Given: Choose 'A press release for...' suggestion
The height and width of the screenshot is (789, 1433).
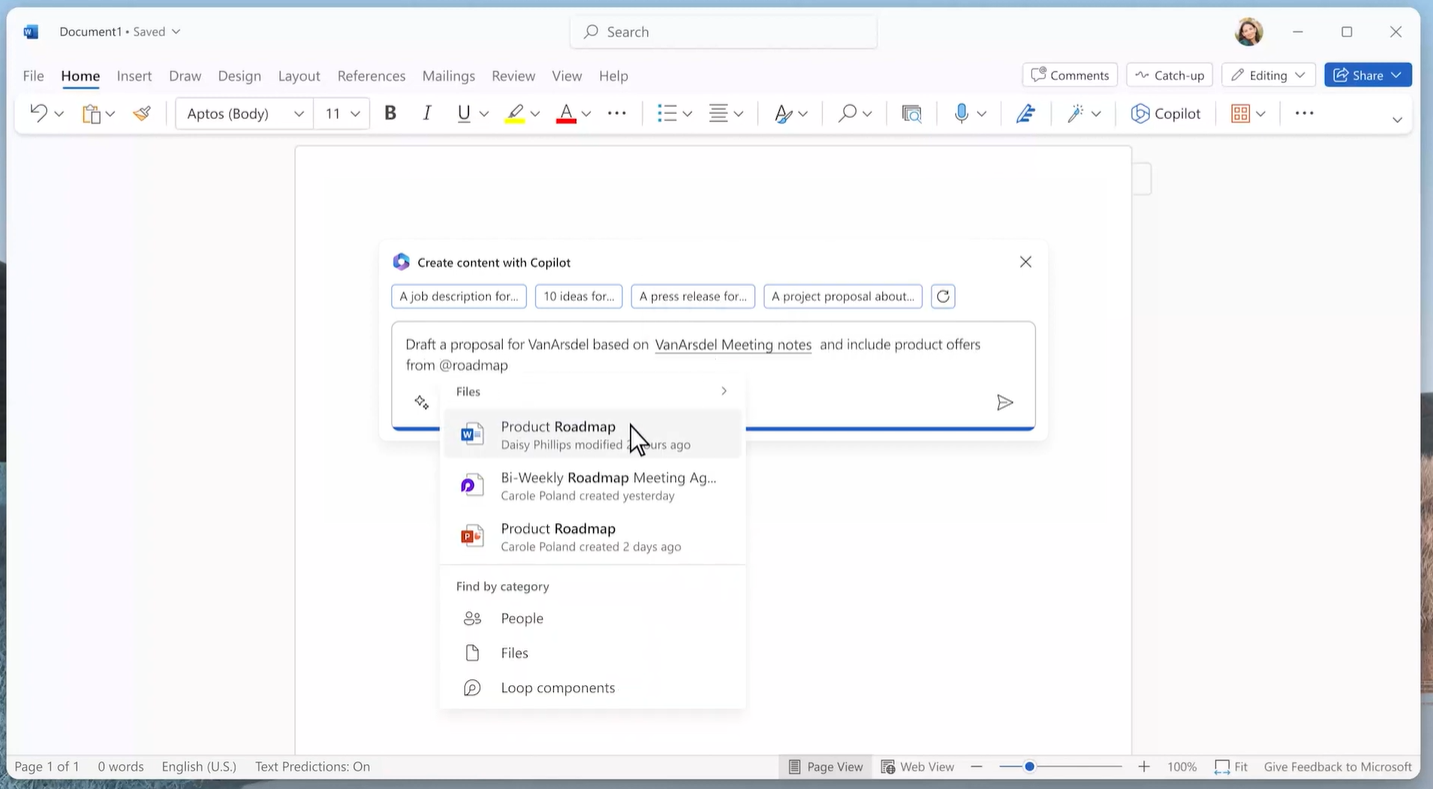Looking at the screenshot, I should (693, 296).
